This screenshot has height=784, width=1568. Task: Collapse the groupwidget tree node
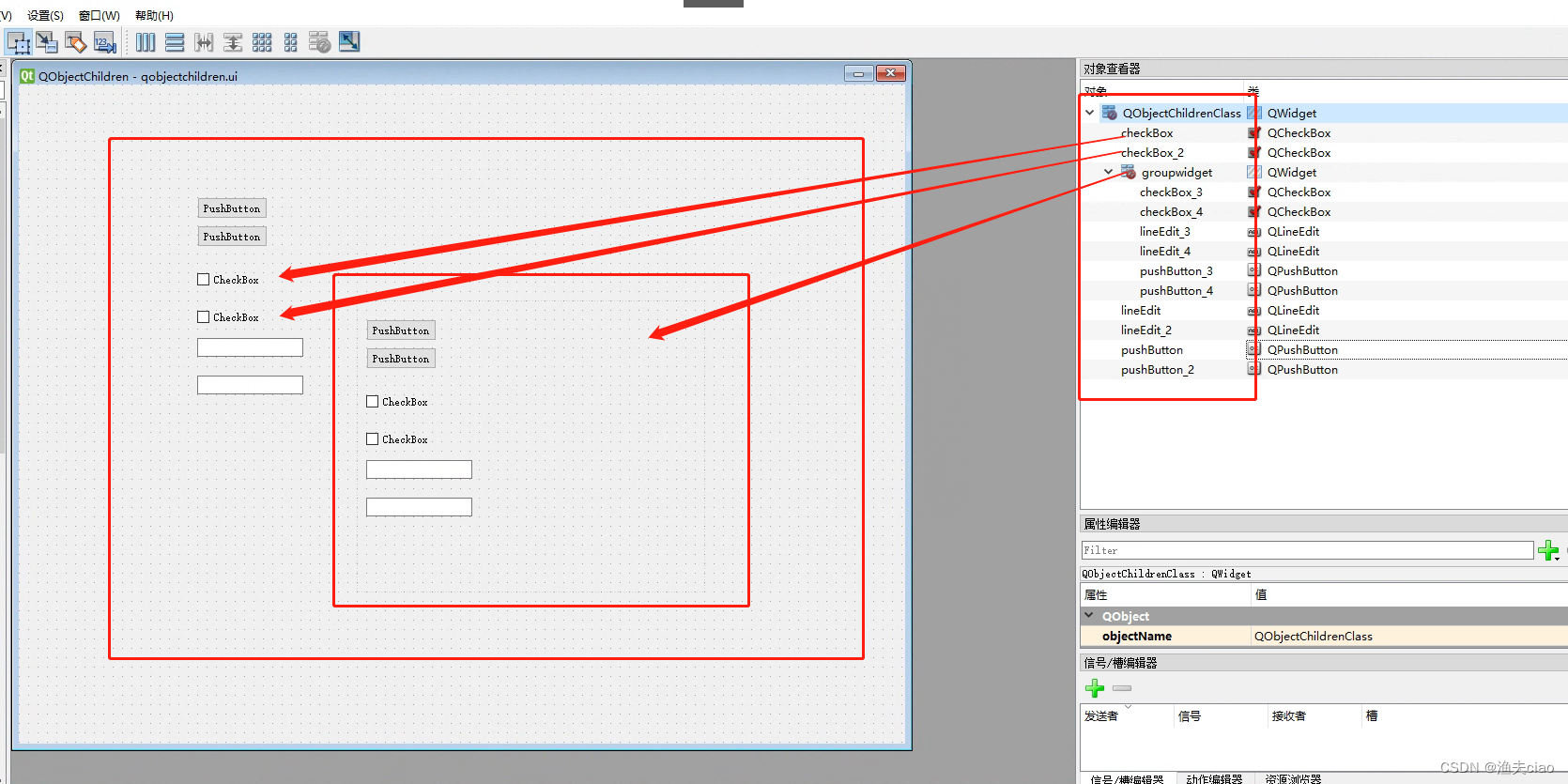1109,172
